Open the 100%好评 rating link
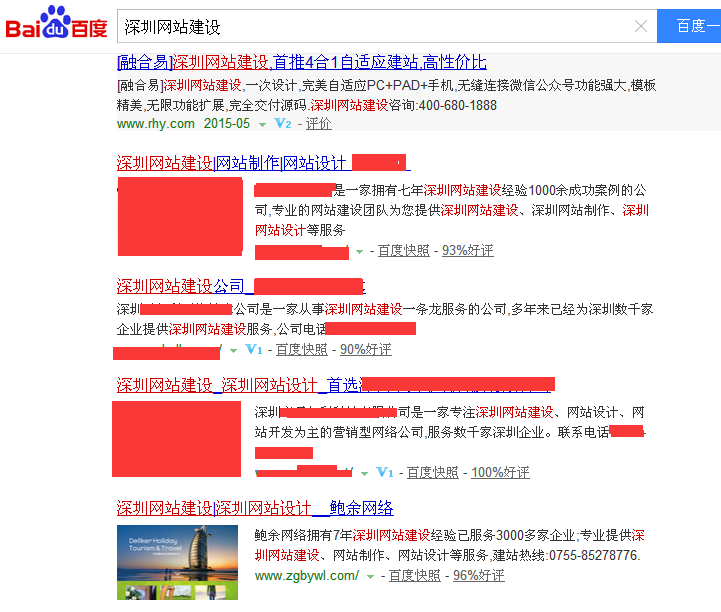The image size is (721, 612). tap(500, 472)
